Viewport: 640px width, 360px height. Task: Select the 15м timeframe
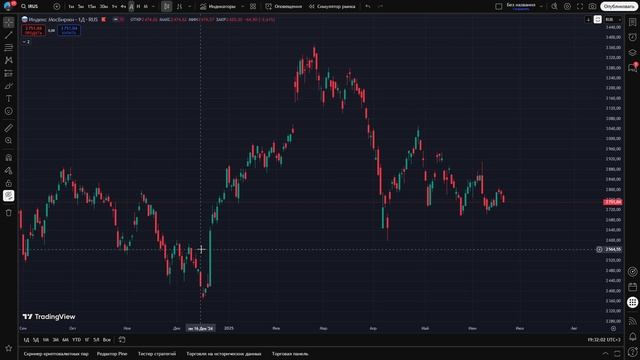point(92,7)
